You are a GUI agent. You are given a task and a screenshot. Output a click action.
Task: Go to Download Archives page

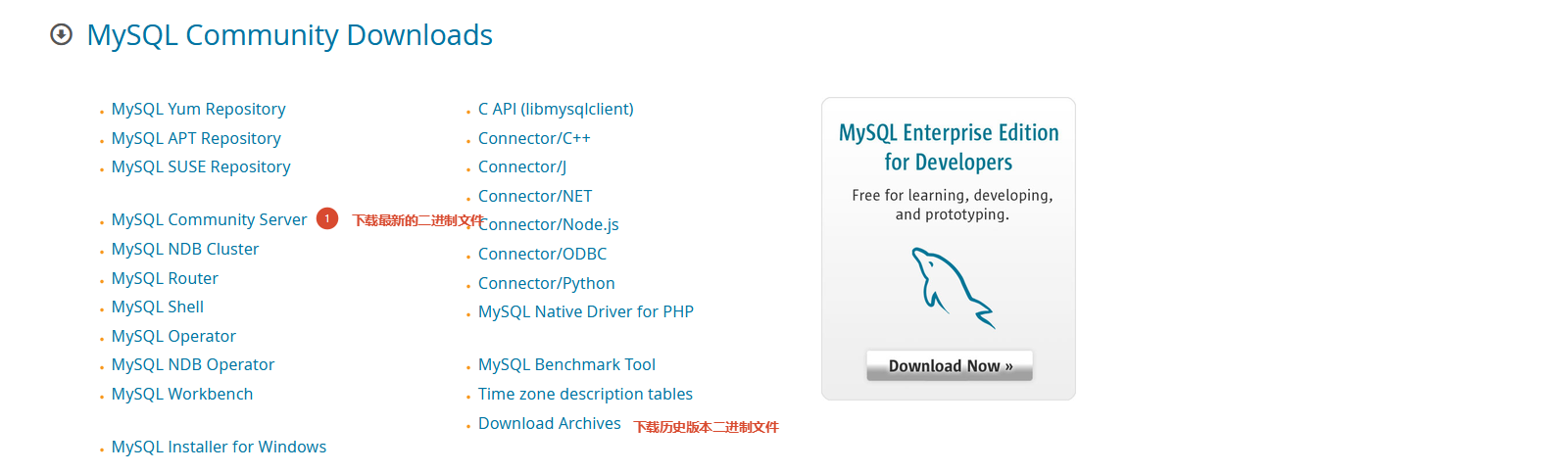click(x=550, y=423)
